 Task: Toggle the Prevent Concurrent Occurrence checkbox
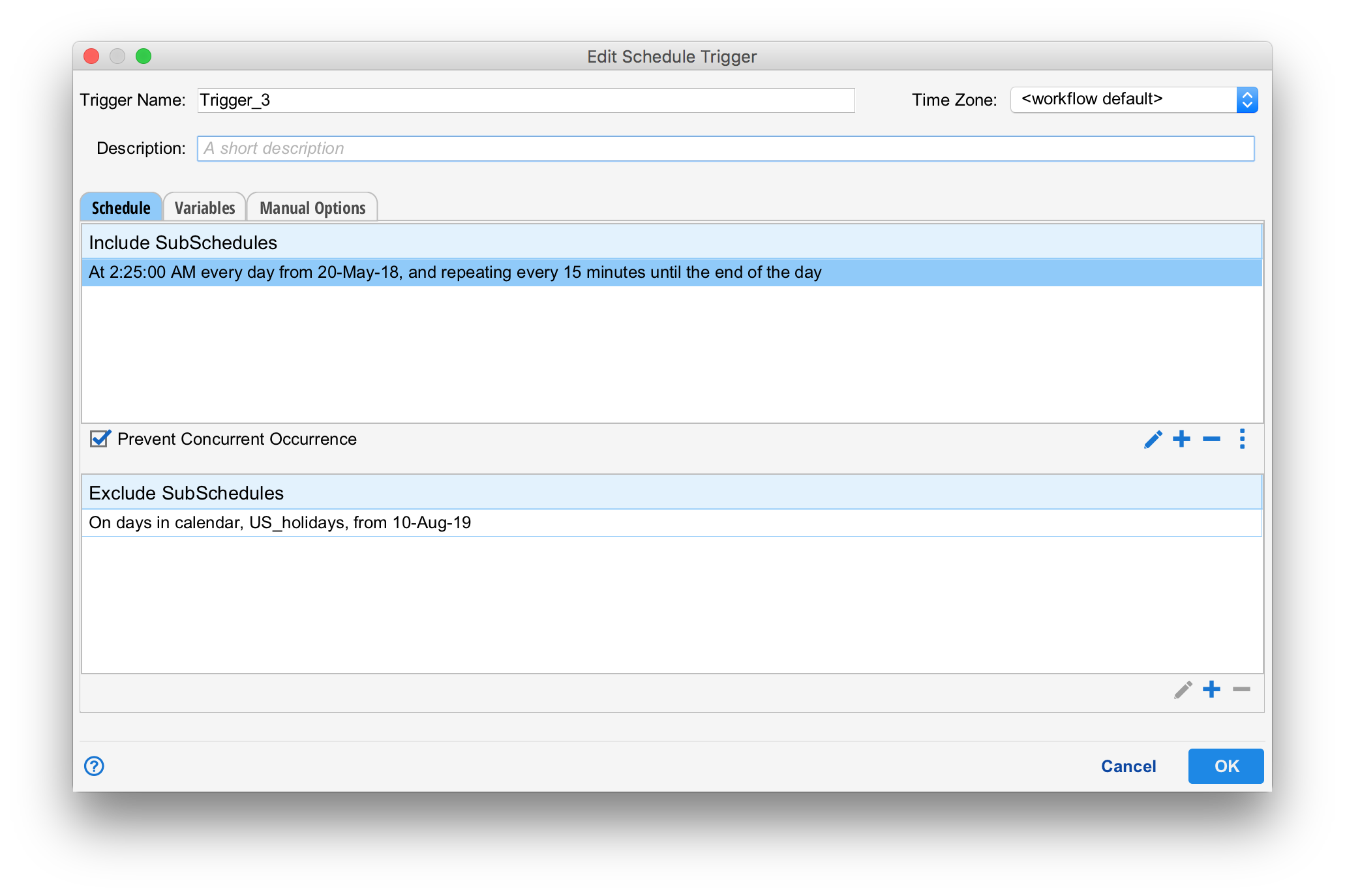tap(99, 439)
